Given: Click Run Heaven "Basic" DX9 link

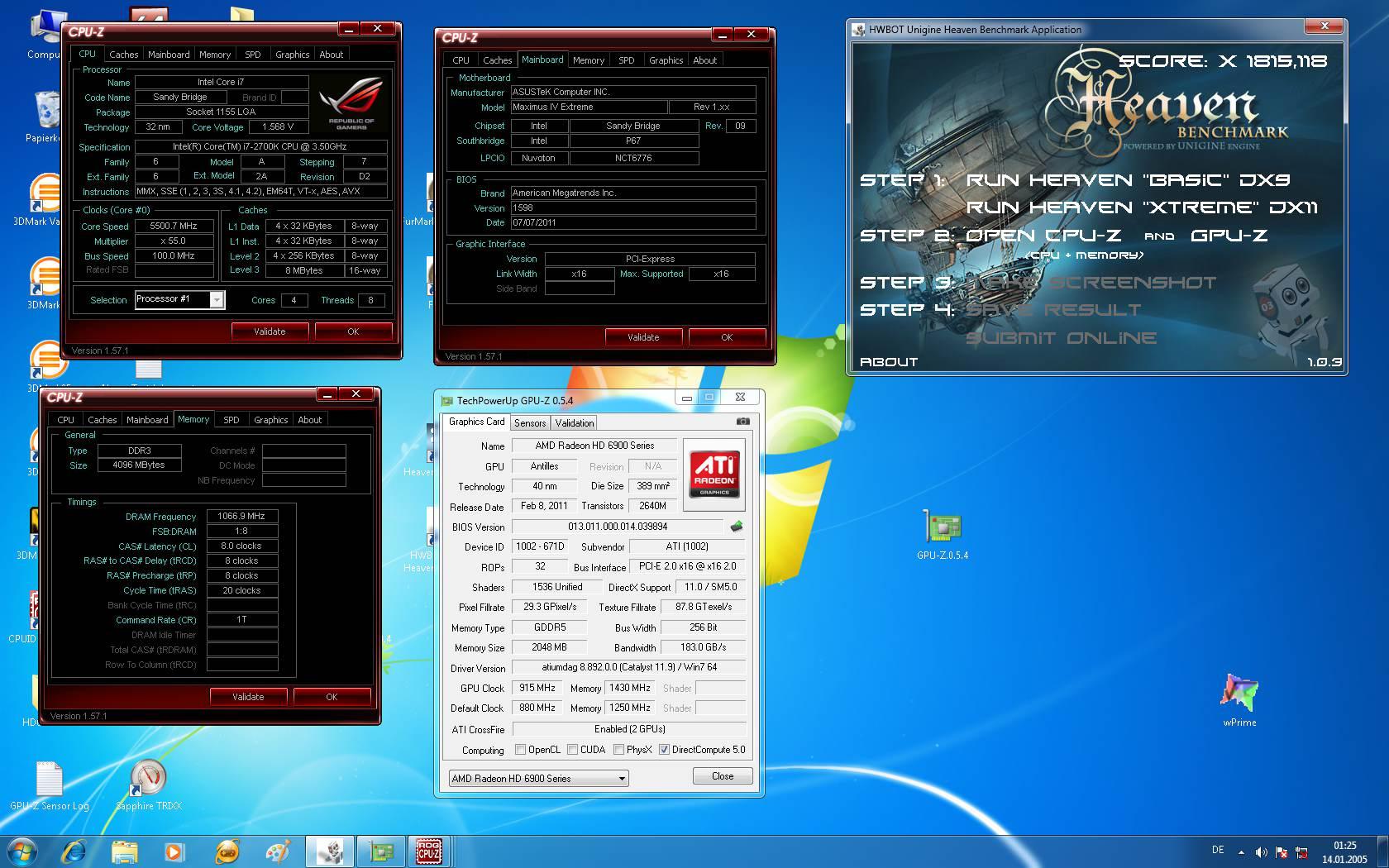Looking at the screenshot, I should click(x=1128, y=180).
